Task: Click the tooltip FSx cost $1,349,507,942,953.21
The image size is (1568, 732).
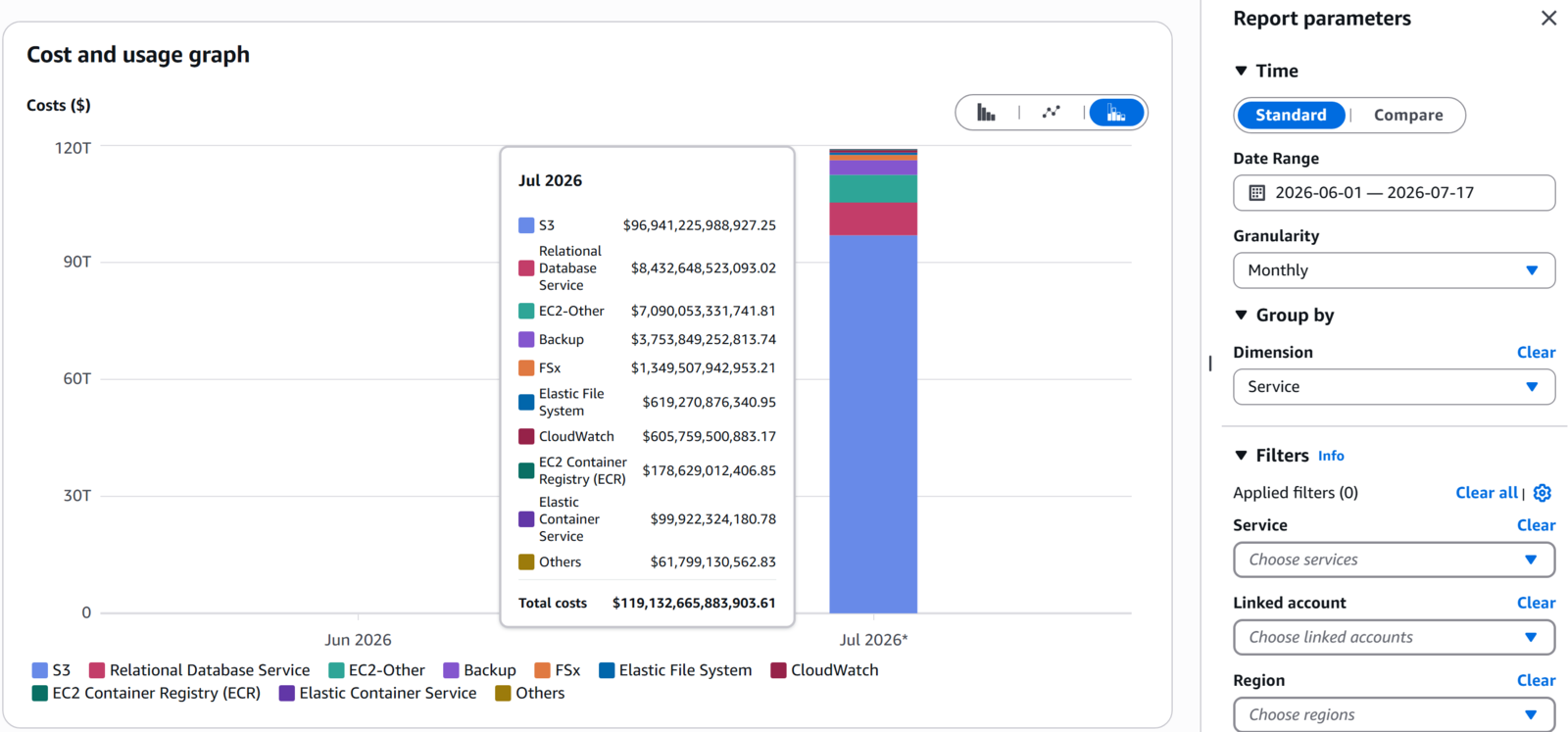Action: (704, 368)
